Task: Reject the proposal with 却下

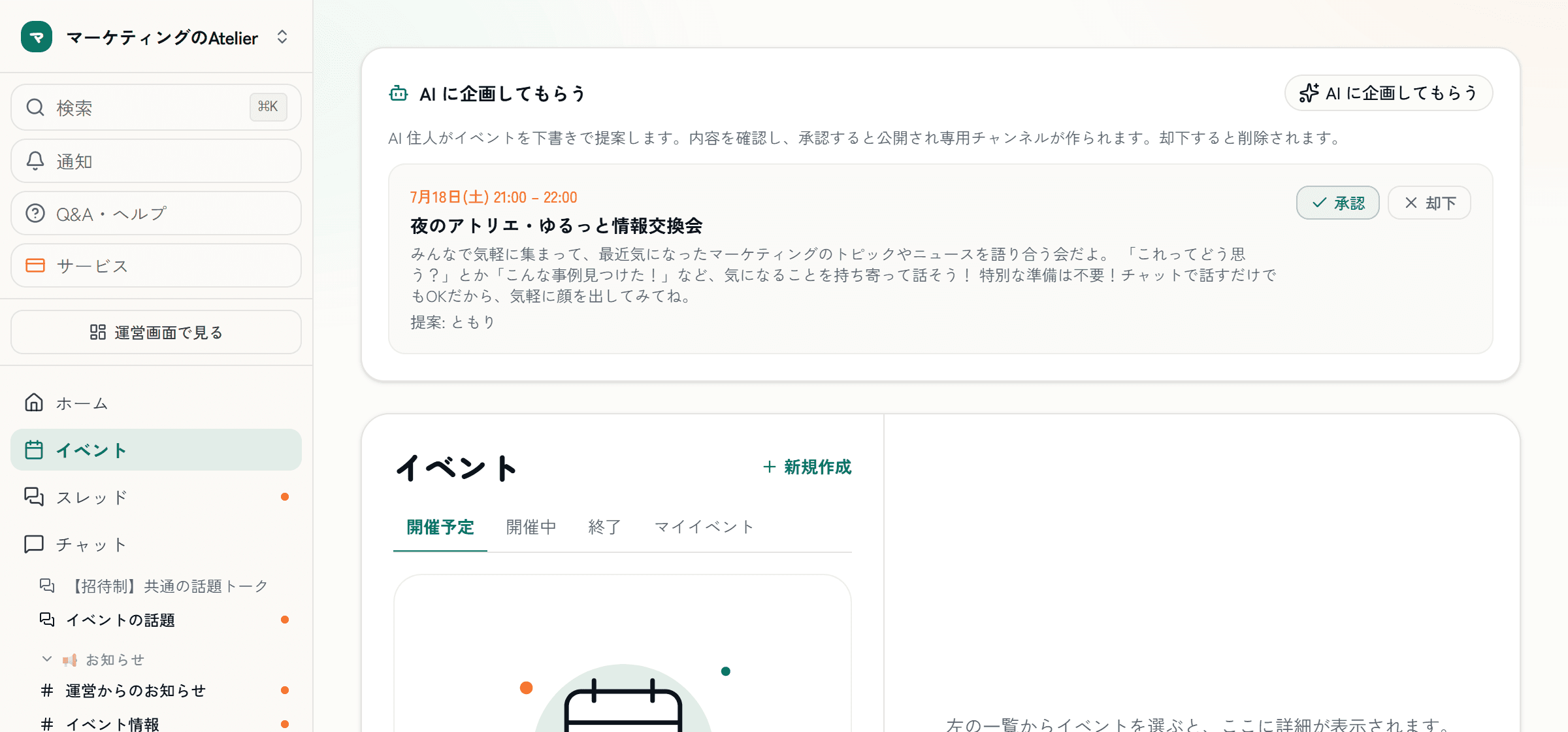Action: coord(1429,203)
